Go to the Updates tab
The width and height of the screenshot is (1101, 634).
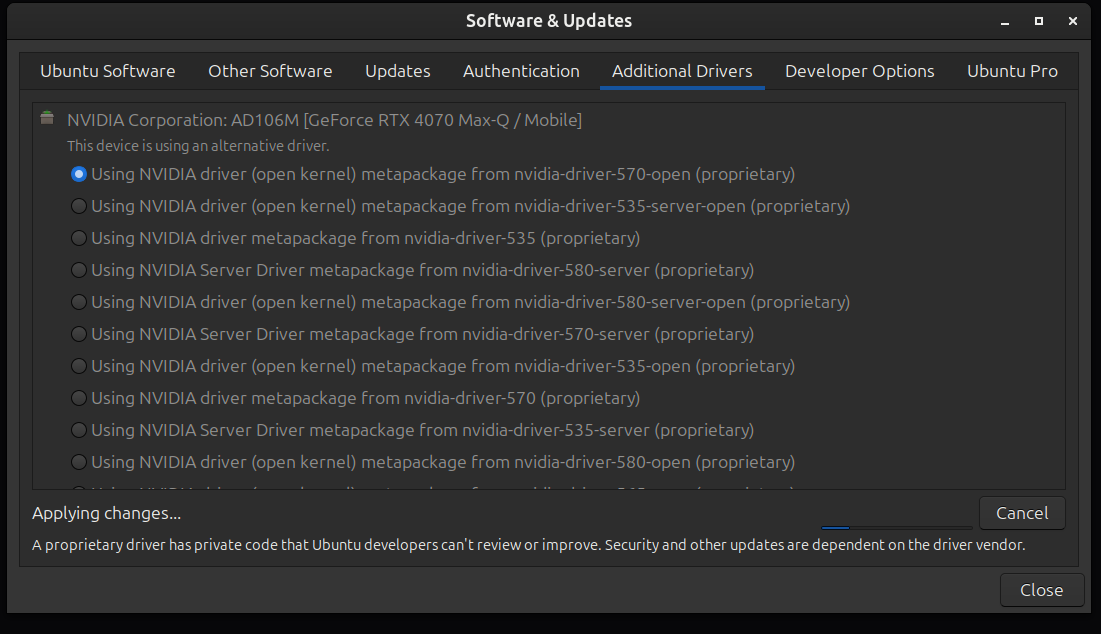397,71
